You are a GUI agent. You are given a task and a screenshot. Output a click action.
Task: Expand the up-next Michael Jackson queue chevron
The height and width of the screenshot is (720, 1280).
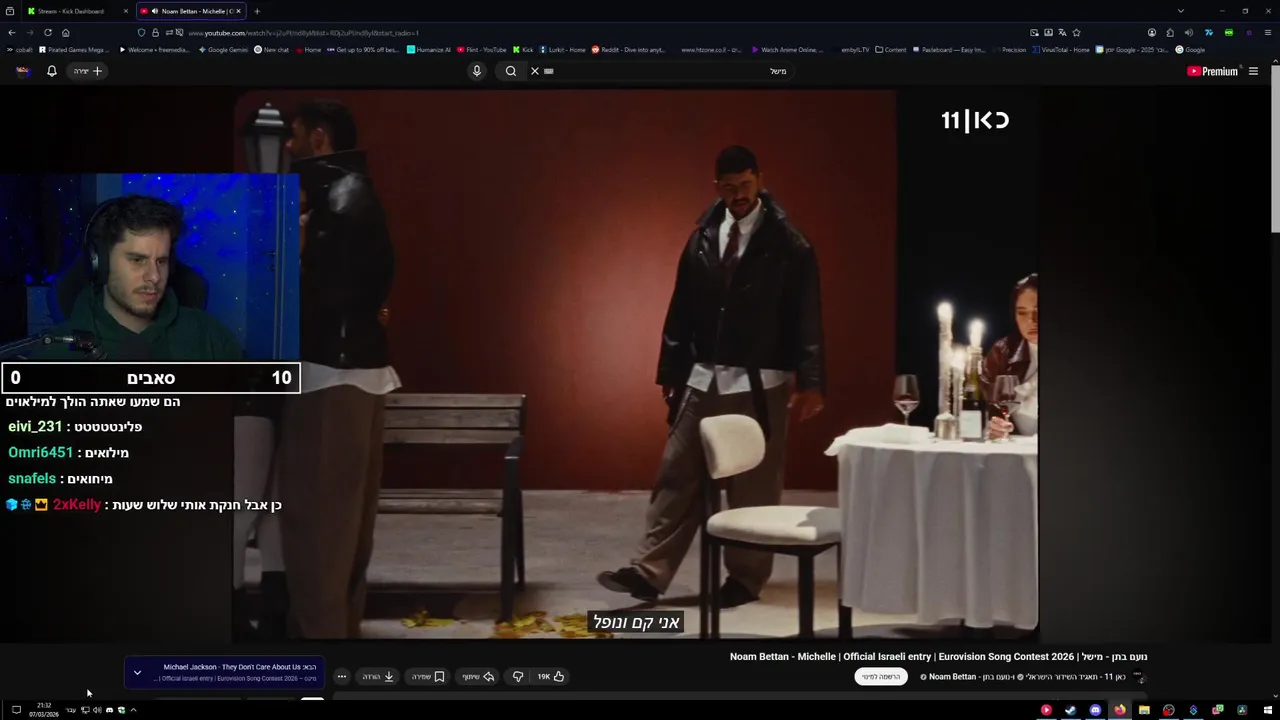click(x=137, y=672)
